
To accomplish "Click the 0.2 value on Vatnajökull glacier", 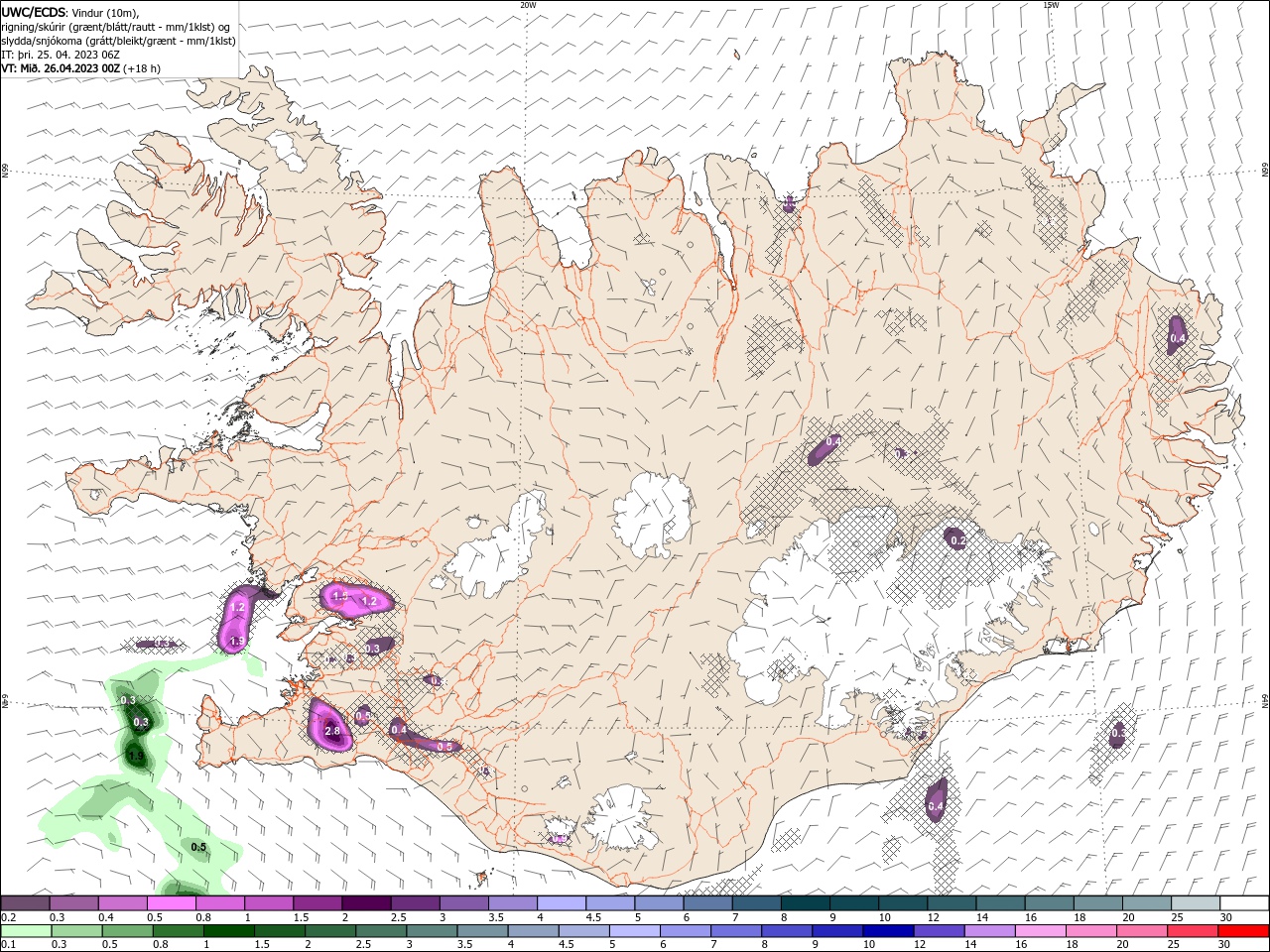I will click(x=957, y=540).
